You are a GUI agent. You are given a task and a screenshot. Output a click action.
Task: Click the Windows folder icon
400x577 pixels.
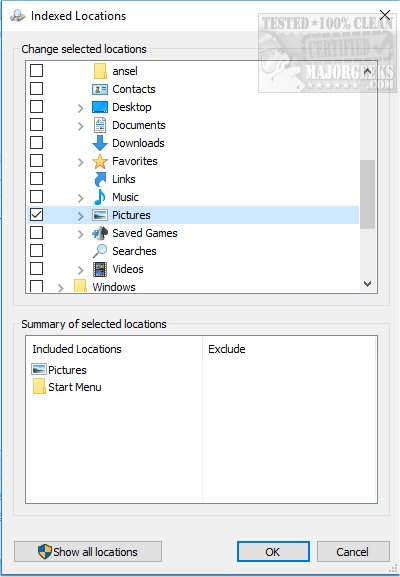pyautogui.click(x=80, y=286)
